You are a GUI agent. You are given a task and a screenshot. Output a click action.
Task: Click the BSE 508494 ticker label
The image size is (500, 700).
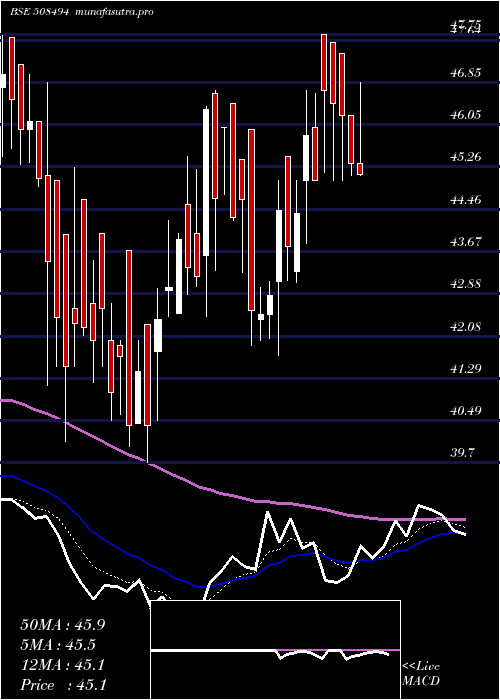(39, 12)
